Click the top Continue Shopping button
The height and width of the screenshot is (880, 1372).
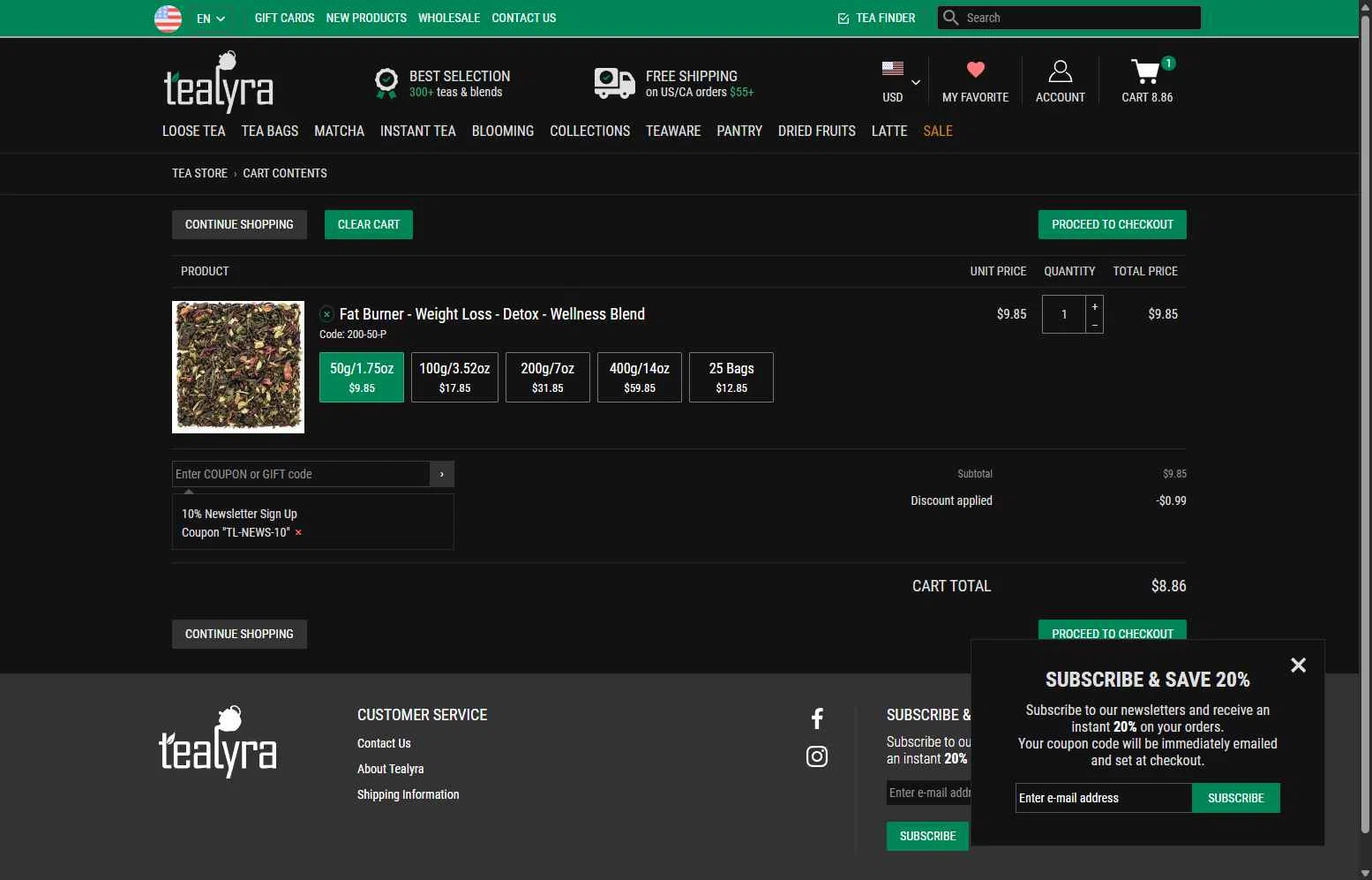pos(239,224)
